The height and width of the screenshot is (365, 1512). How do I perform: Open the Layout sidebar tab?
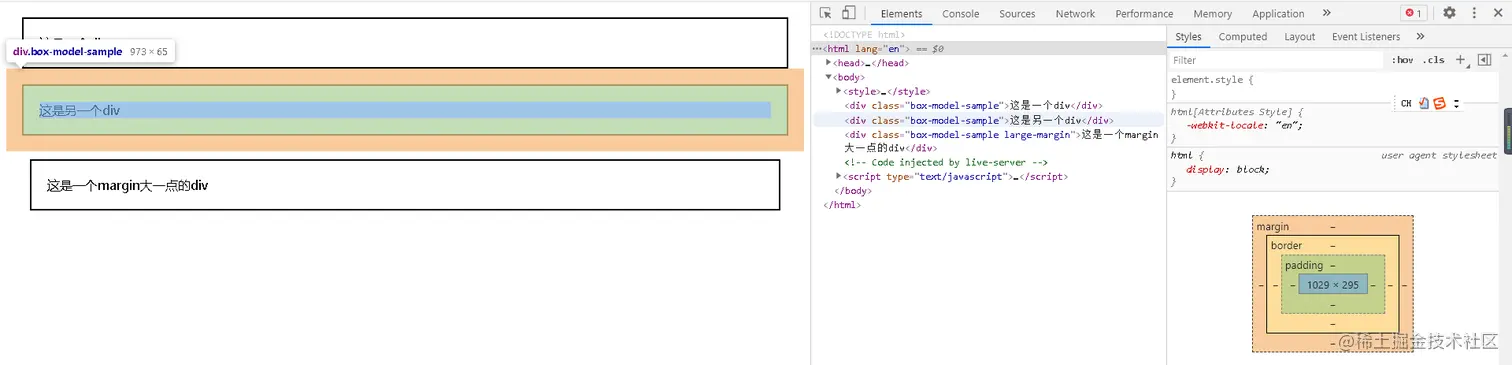[1299, 36]
